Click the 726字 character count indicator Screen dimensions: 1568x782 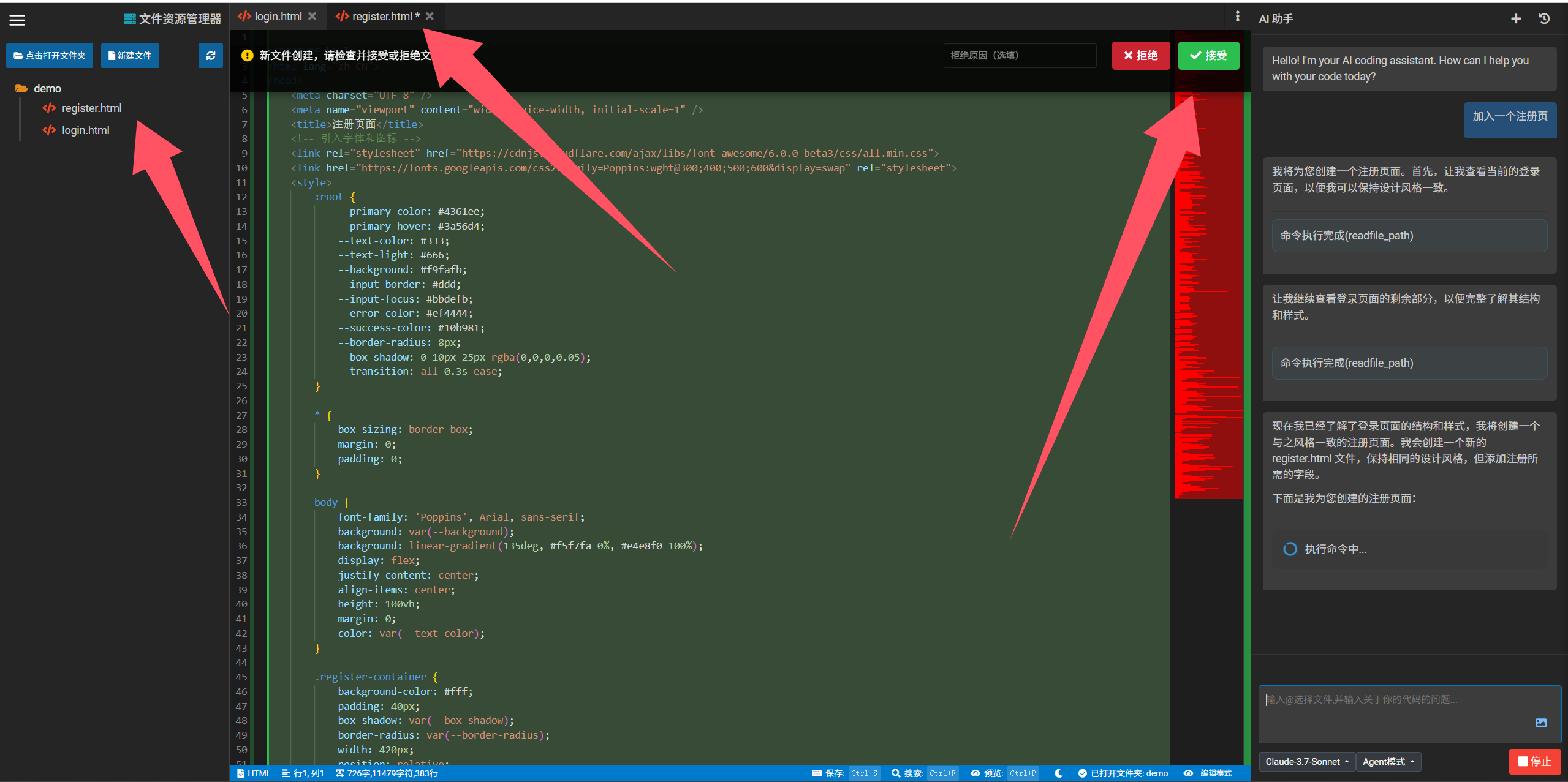pos(387,773)
